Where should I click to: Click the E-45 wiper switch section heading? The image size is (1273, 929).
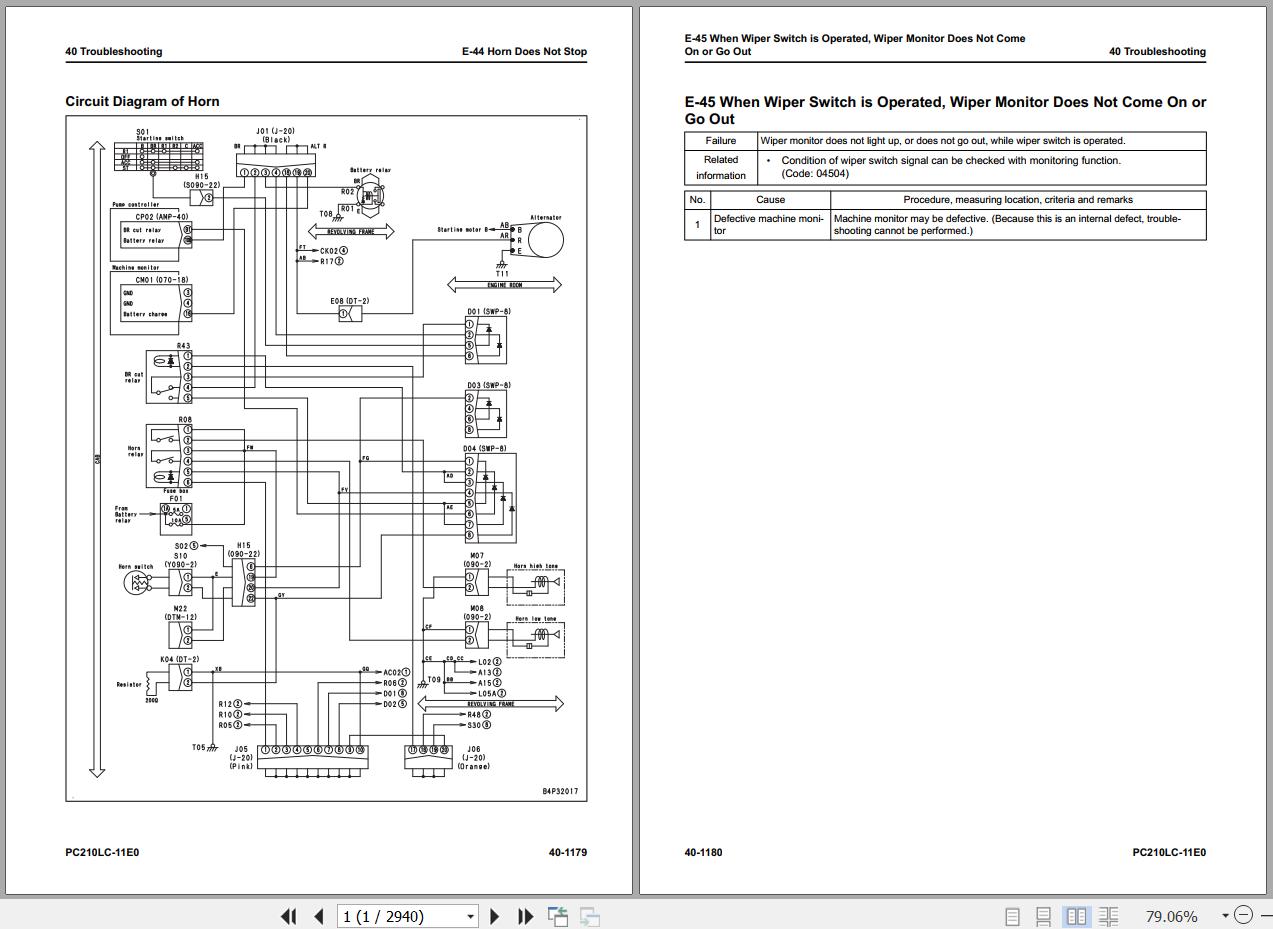(x=945, y=110)
